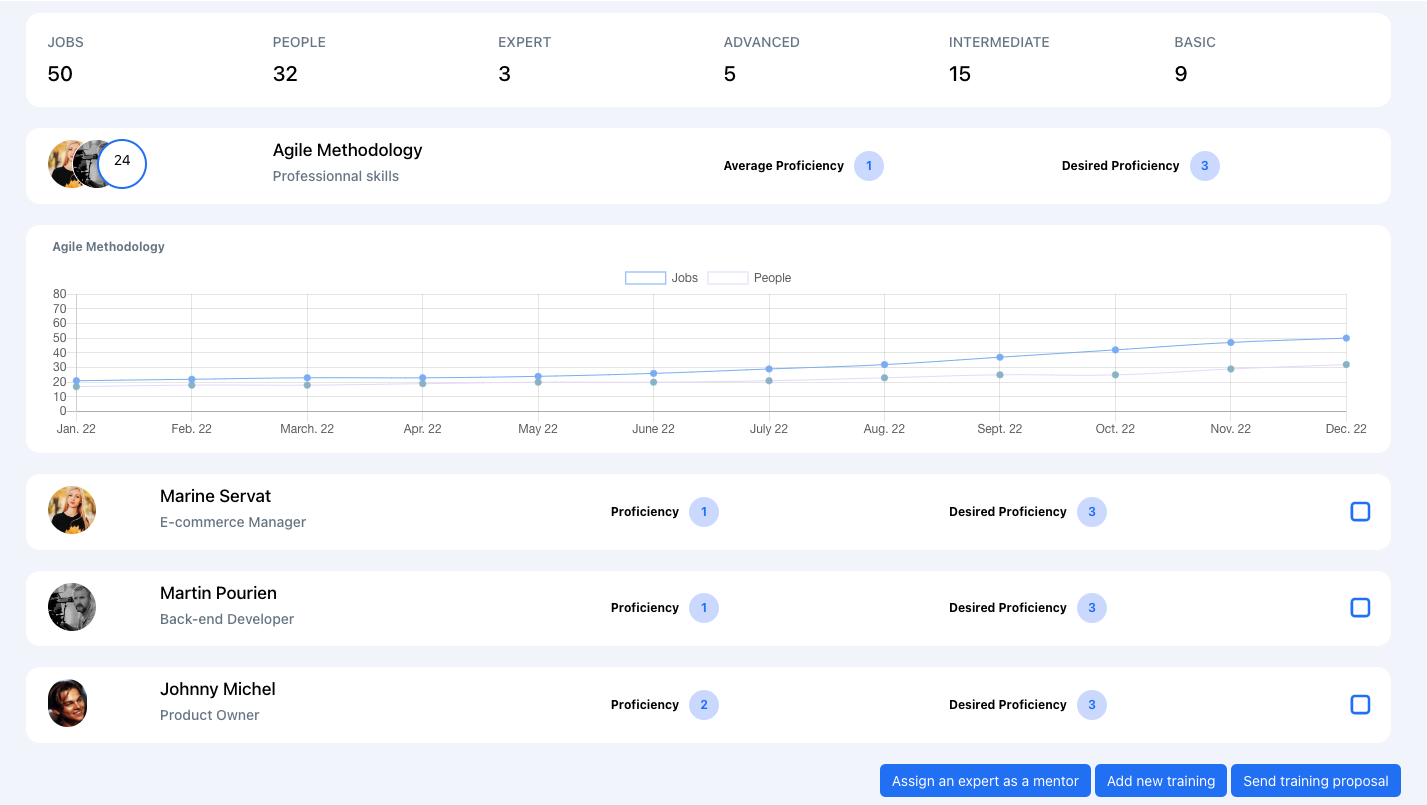Send training proposal button
The width and height of the screenshot is (1427, 805).
pos(1315,781)
